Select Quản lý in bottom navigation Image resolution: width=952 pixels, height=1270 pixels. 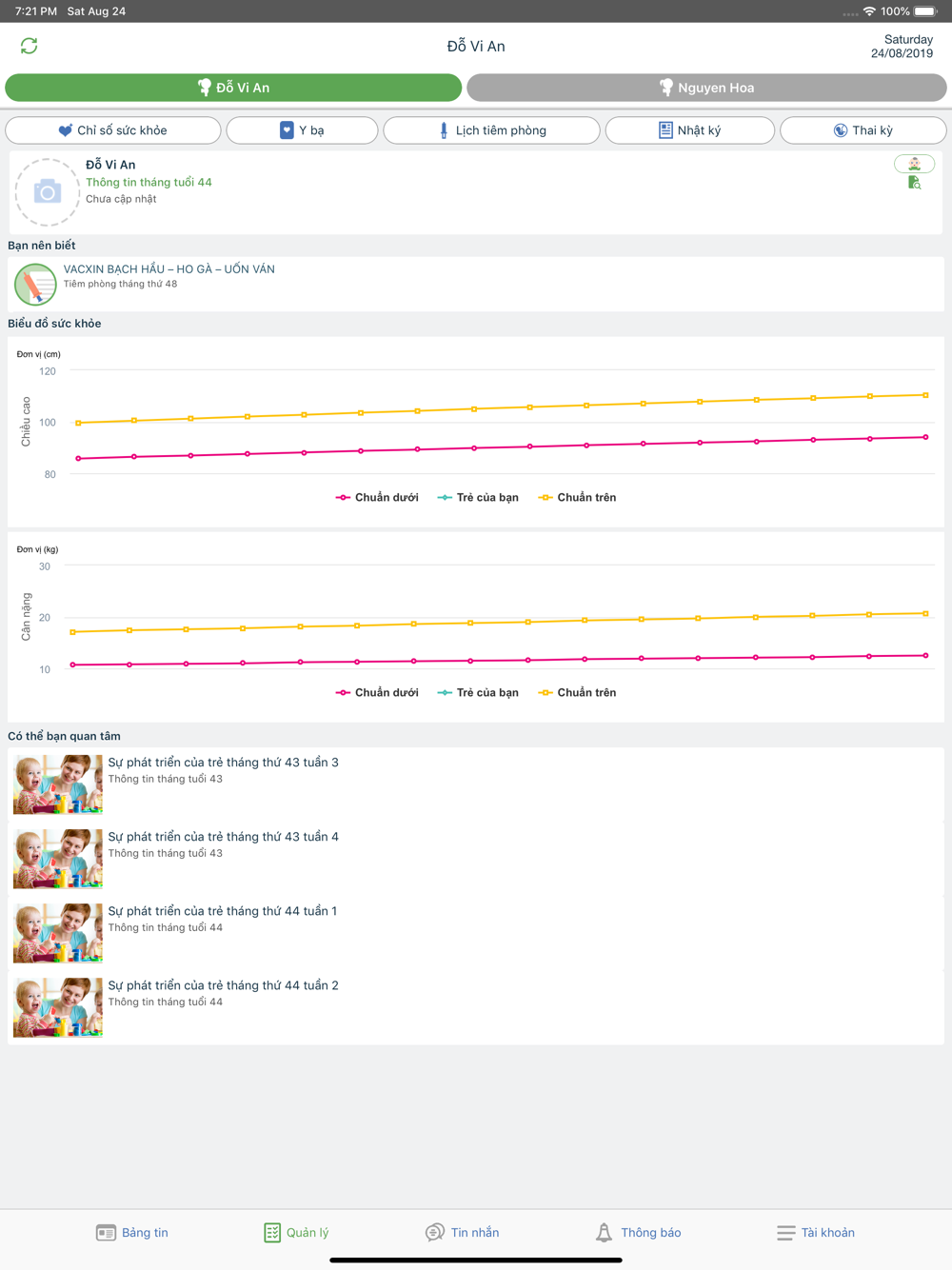point(296,1233)
